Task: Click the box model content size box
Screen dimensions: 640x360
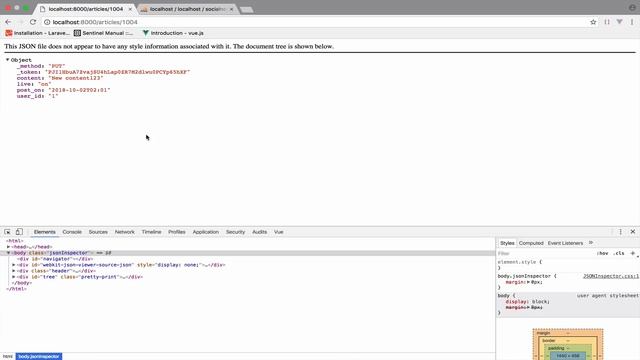Action: coord(568,356)
